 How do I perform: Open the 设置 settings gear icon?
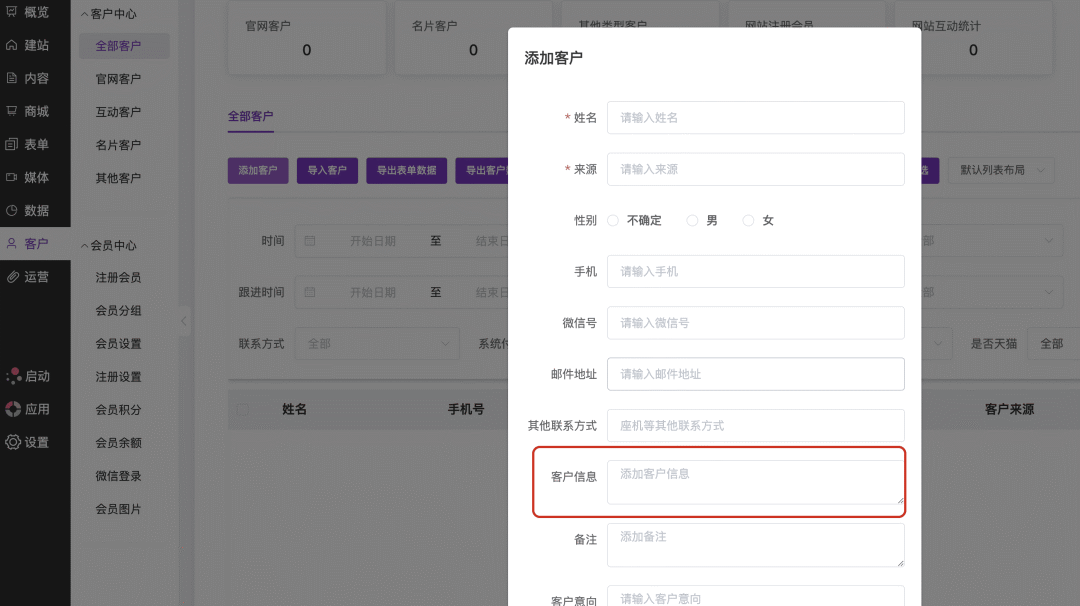click(13, 442)
